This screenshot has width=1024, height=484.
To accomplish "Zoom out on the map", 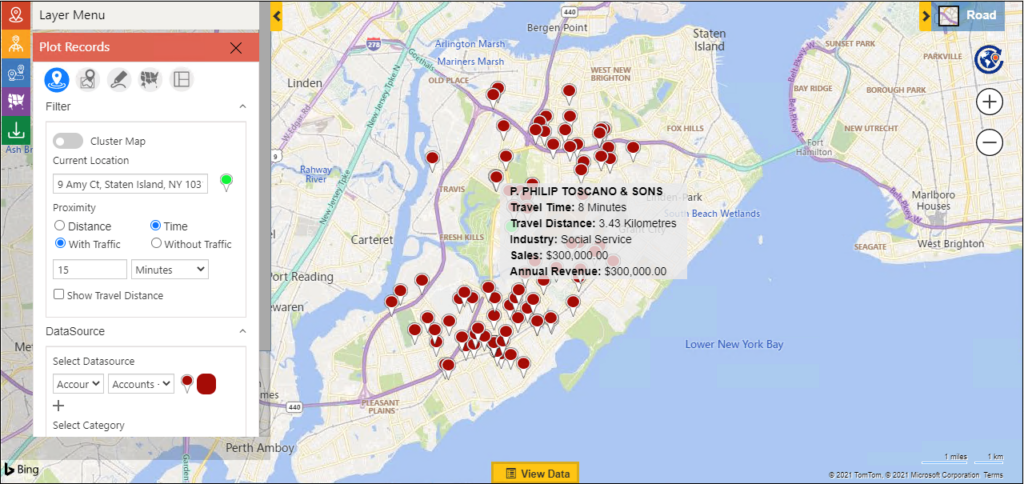I will pos(989,143).
